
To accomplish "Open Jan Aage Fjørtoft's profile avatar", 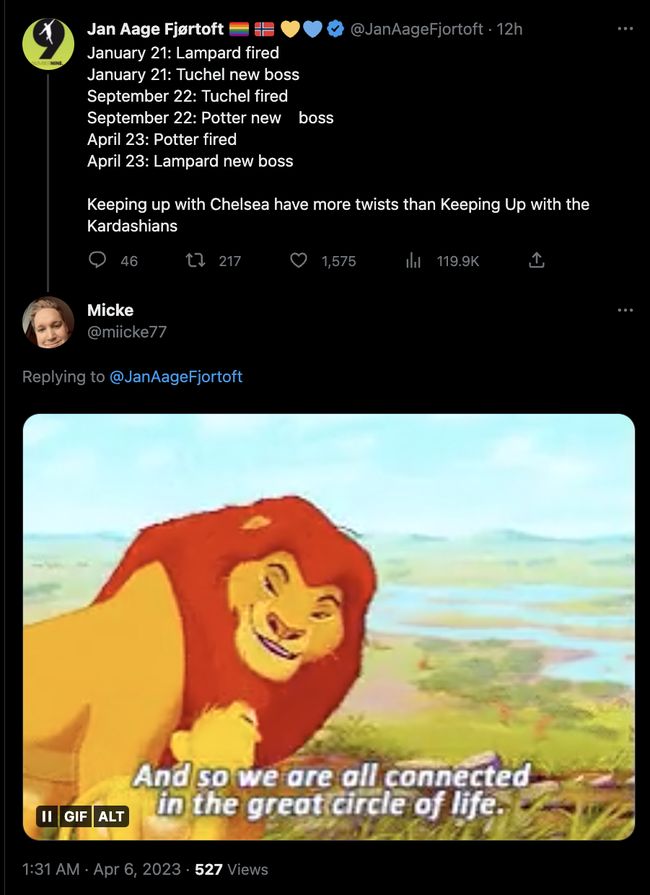I will coord(47,44).
